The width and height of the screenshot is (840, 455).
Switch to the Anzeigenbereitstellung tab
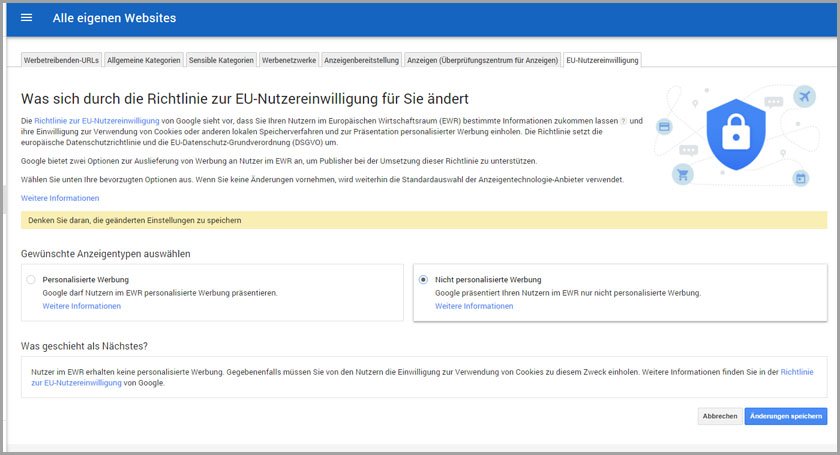point(361,60)
